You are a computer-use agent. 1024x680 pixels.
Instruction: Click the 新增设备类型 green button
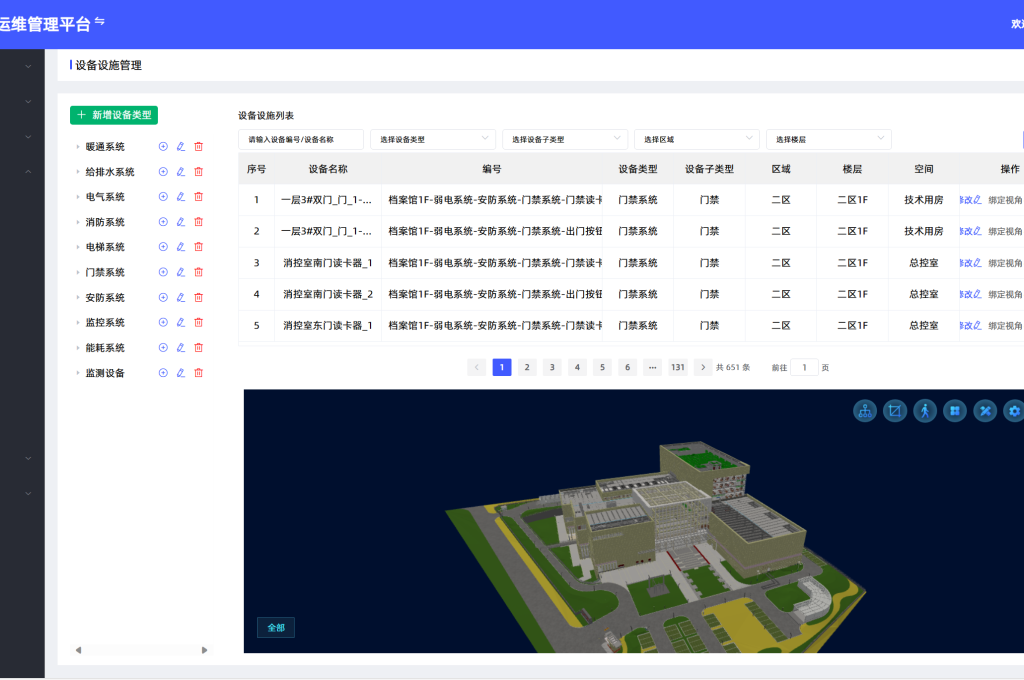pos(114,116)
